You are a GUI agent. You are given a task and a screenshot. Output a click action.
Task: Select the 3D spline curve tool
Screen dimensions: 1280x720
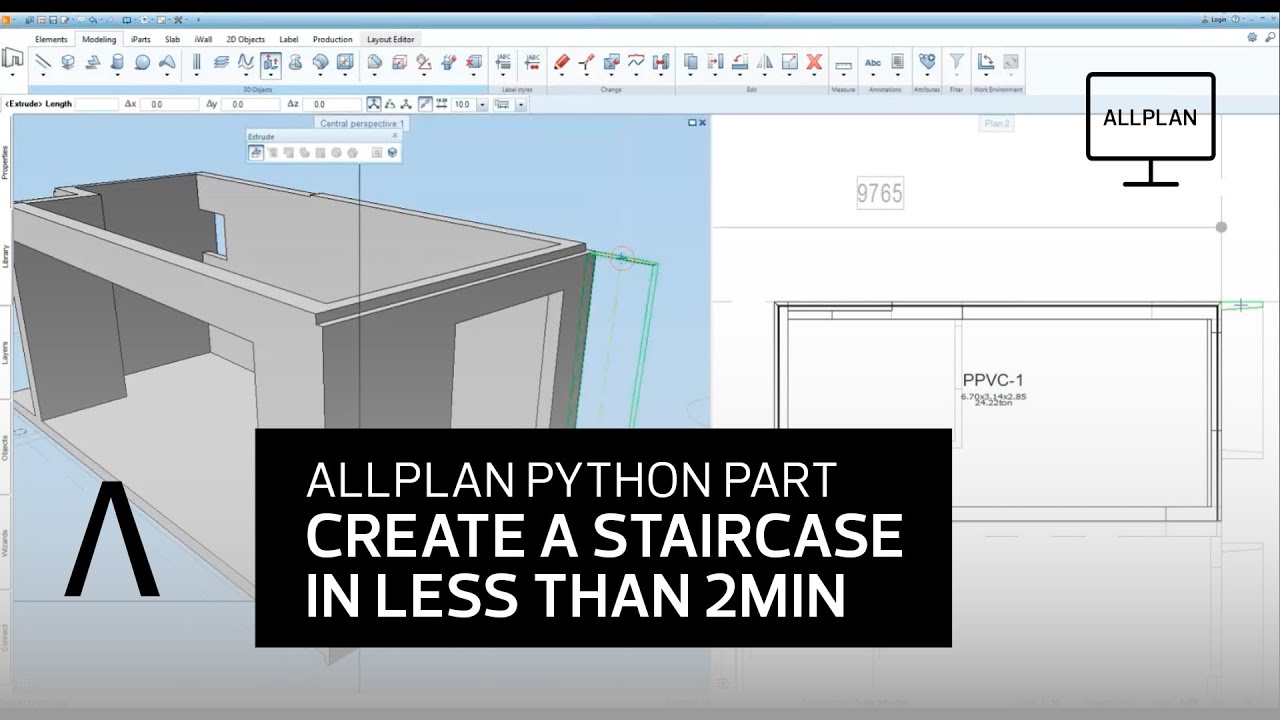tap(246, 62)
